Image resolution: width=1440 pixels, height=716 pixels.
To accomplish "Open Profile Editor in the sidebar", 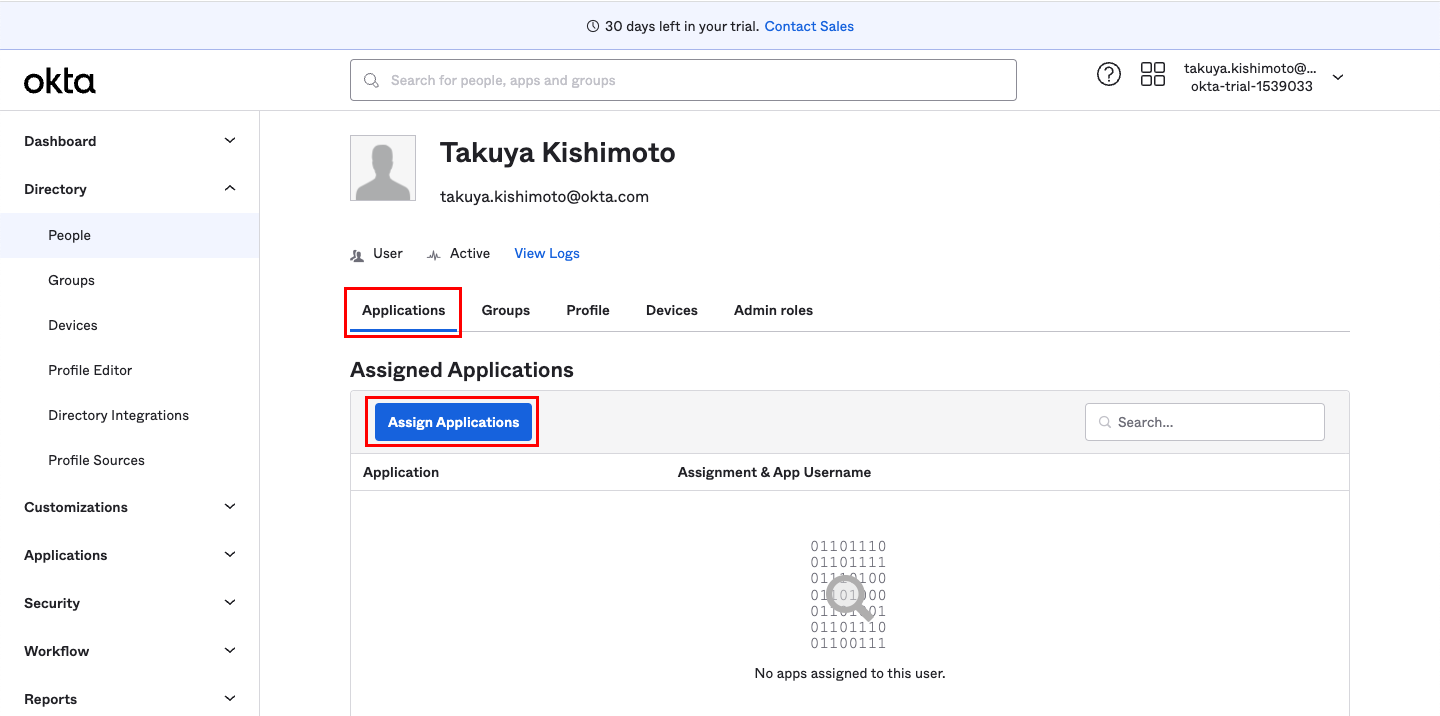I will [90, 370].
